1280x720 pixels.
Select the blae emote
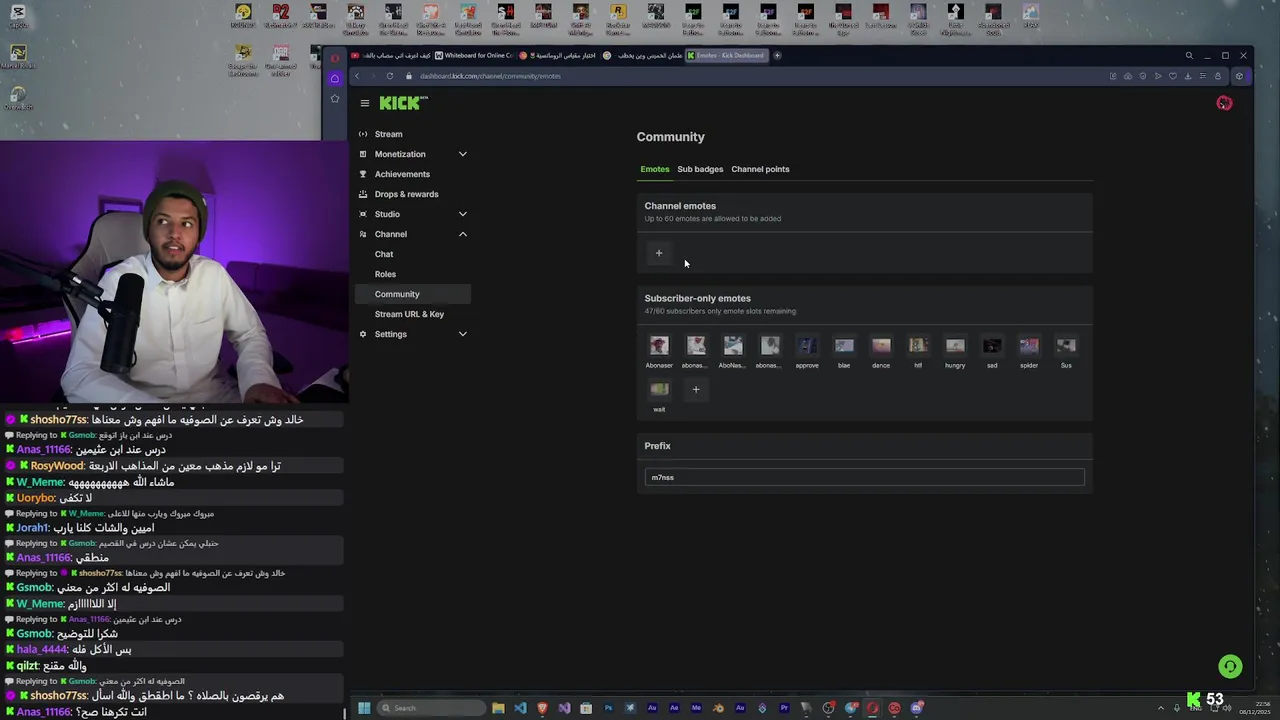(844, 346)
